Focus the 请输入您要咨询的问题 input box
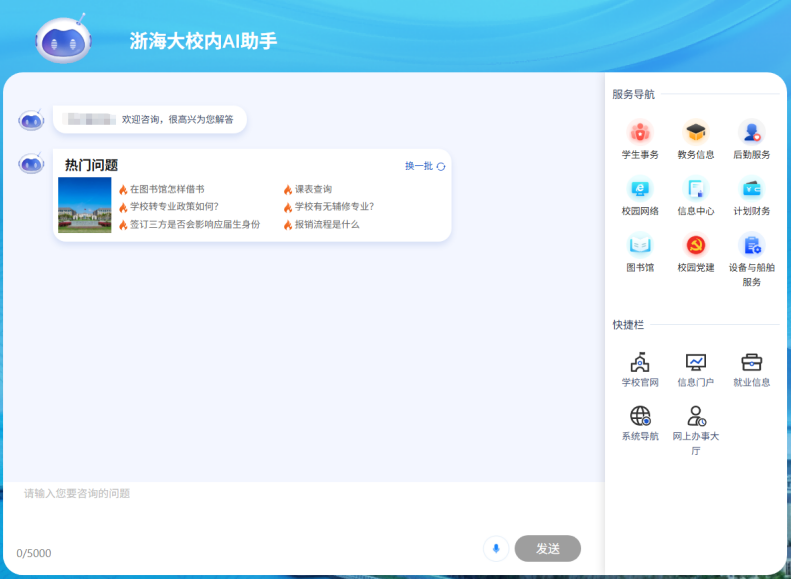The height and width of the screenshot is (579, 791). click(304, 507)
